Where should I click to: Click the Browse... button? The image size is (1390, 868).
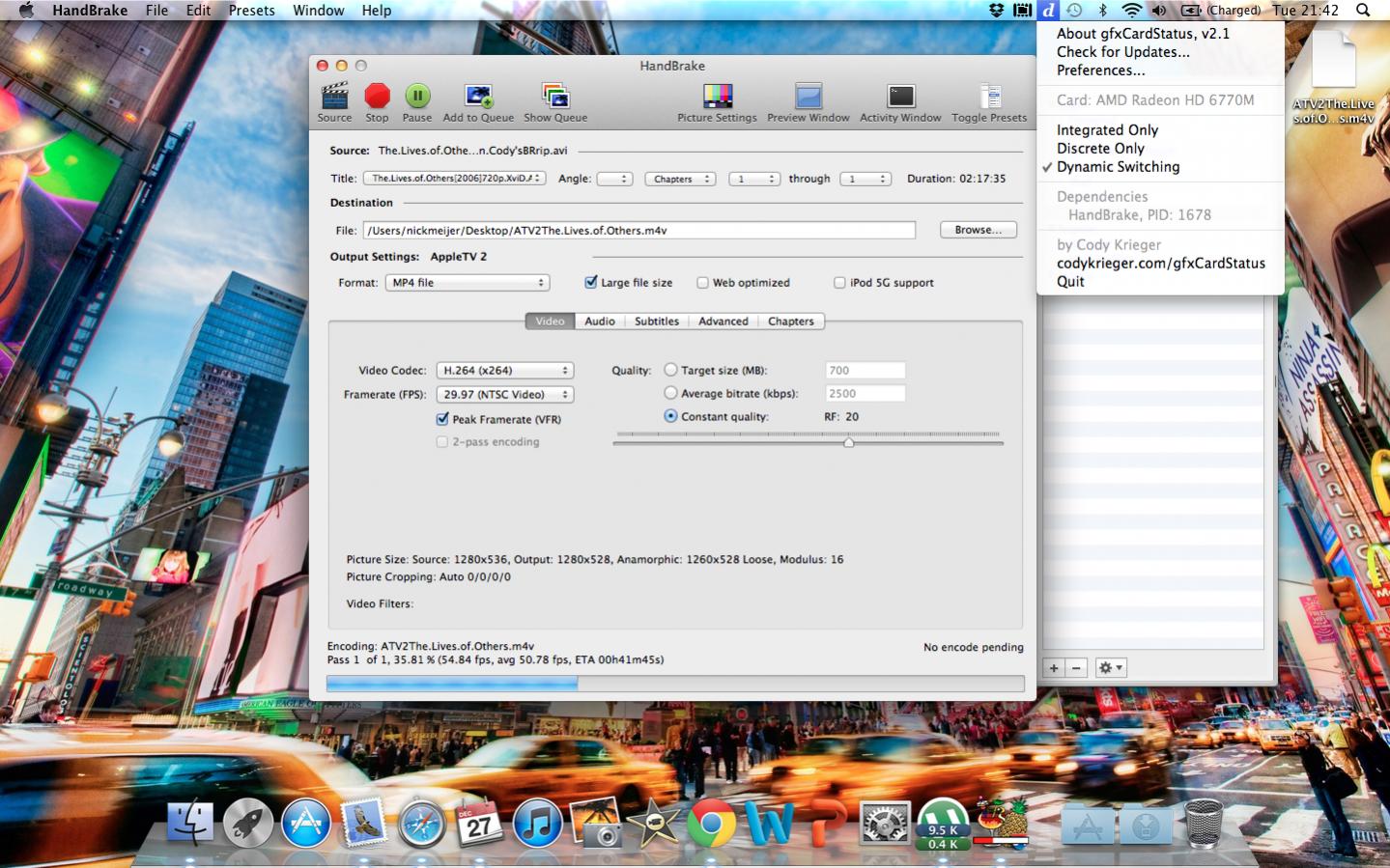click(x=979, y=230)
